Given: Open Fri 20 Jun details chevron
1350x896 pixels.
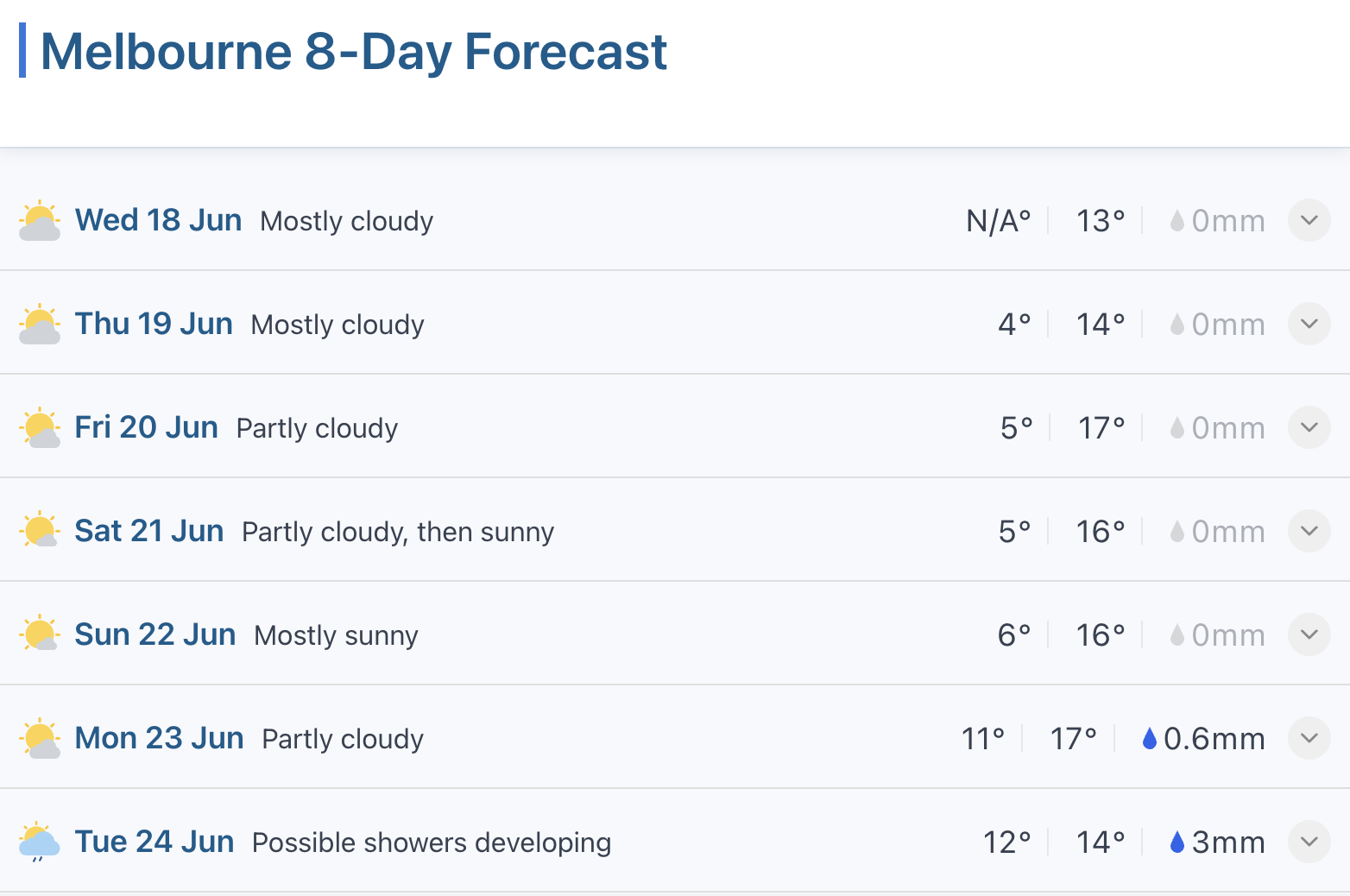Looking at the screenshot, I should point(1309,427).
